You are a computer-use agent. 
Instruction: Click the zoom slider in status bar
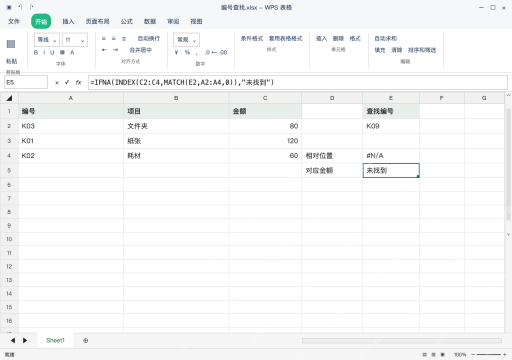coord(489,355)
